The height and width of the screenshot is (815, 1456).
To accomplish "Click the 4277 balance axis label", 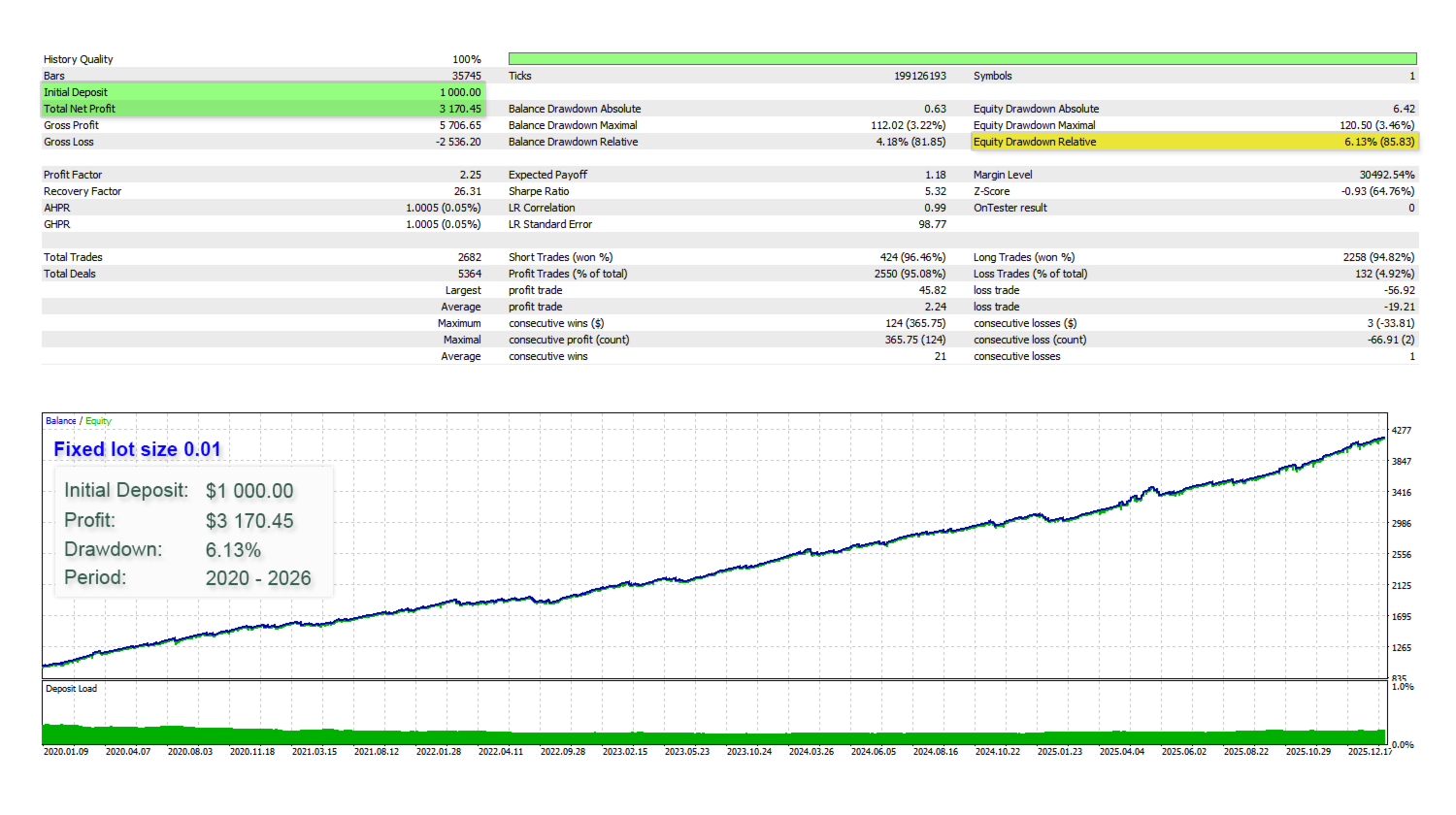I will pyautogui.click(x=1402, y=430).
